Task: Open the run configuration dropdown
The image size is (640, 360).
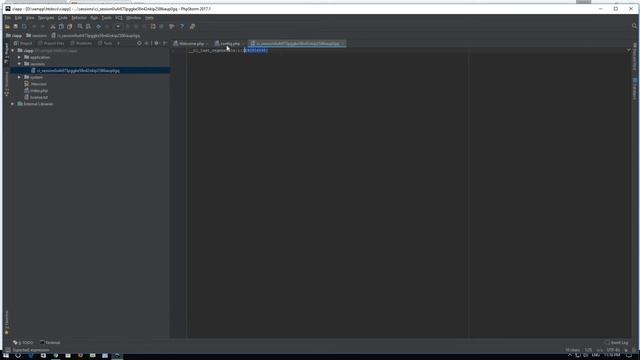Action: [118, 27]
